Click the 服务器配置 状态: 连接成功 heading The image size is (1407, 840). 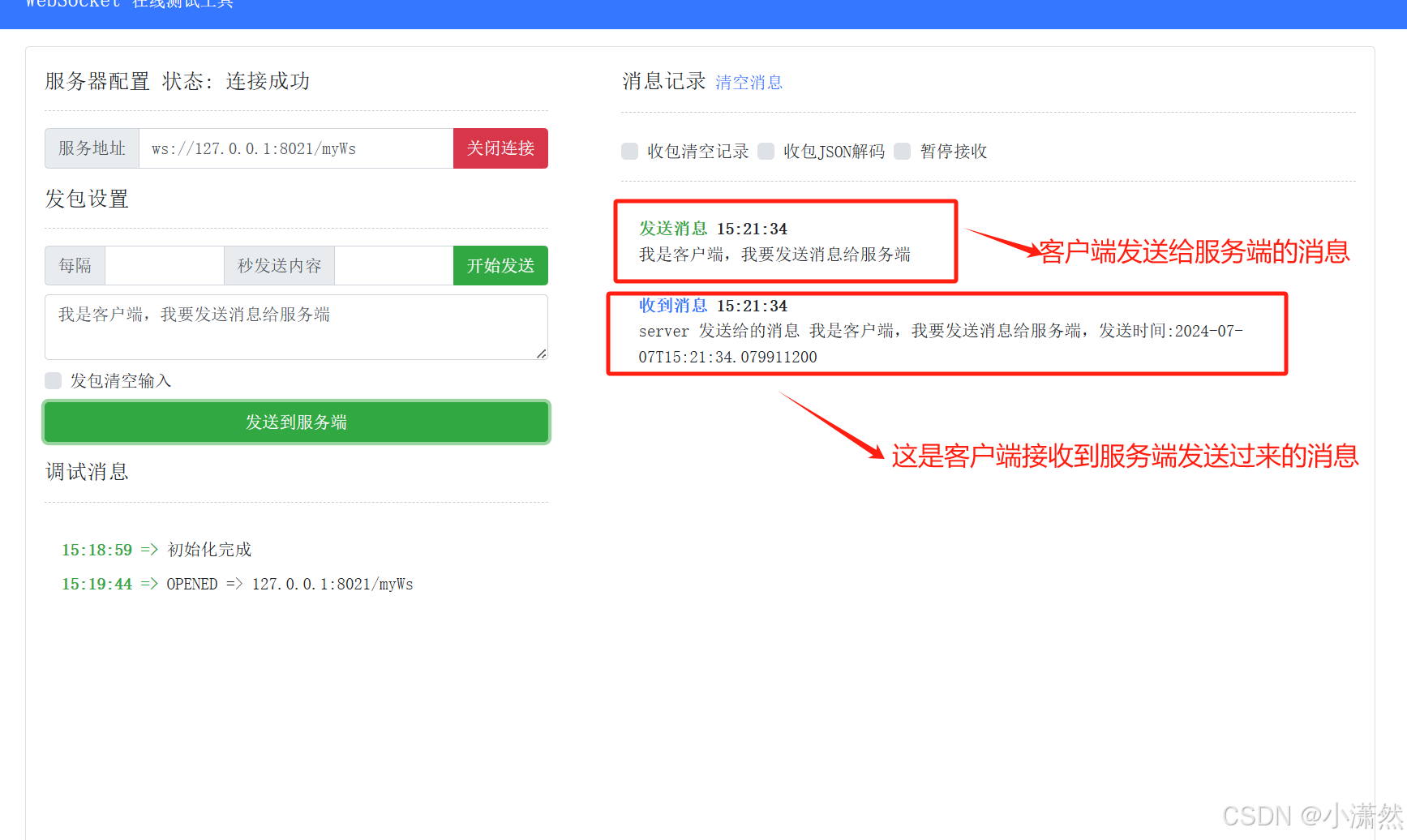tap(177, 81)
